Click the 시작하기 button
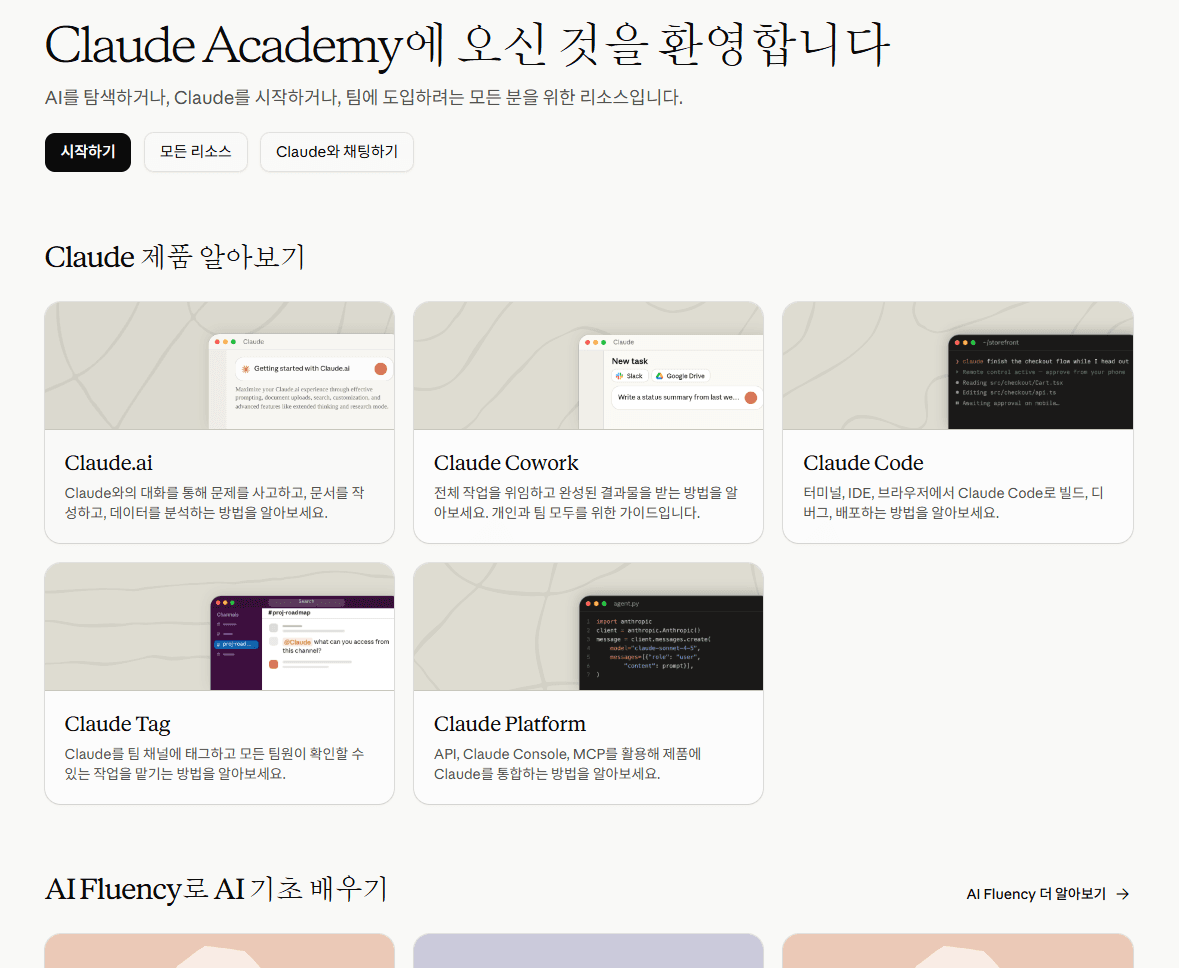 pos(88,152)
